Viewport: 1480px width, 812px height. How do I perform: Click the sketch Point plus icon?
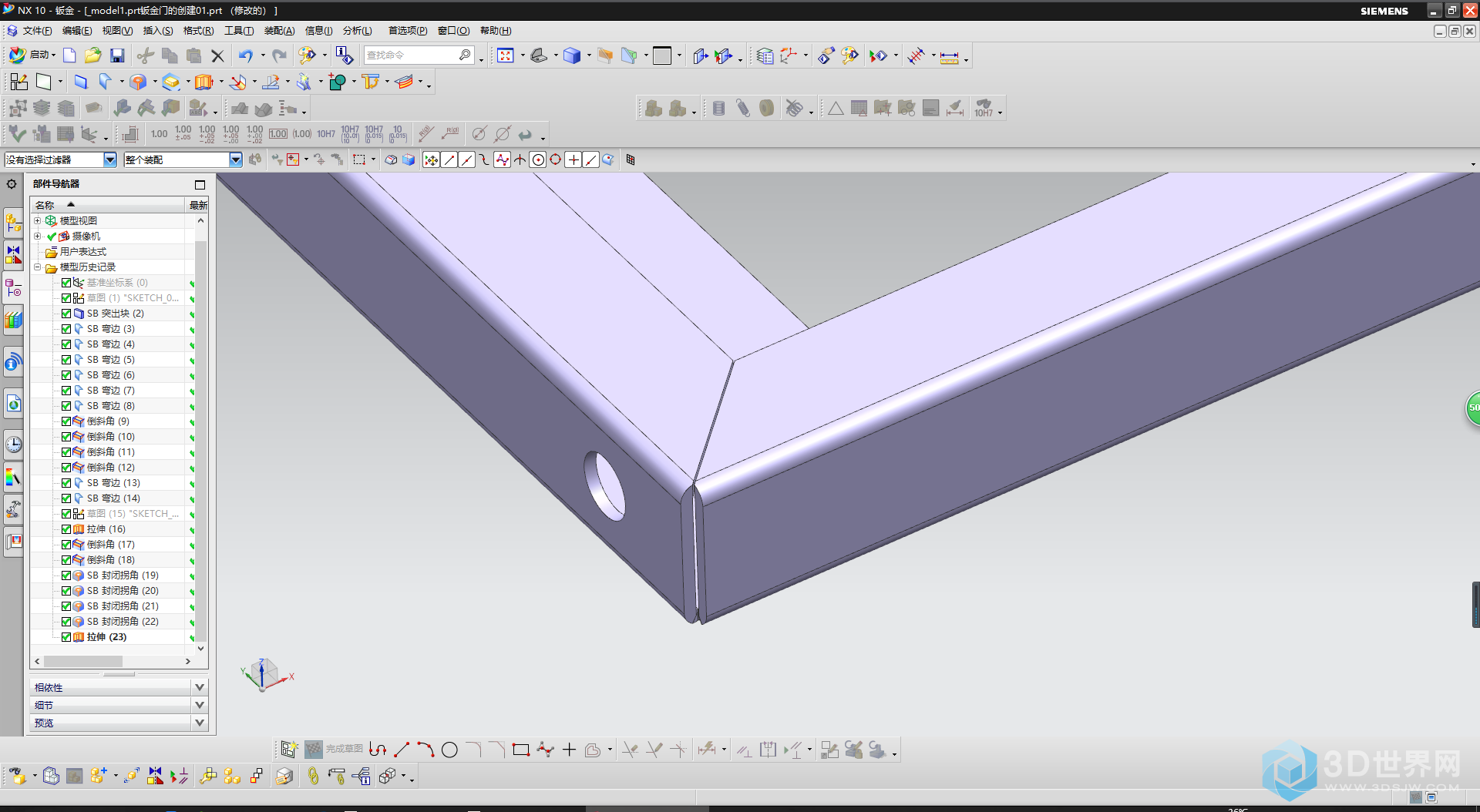pyautogui.click(x=569, y=750)
